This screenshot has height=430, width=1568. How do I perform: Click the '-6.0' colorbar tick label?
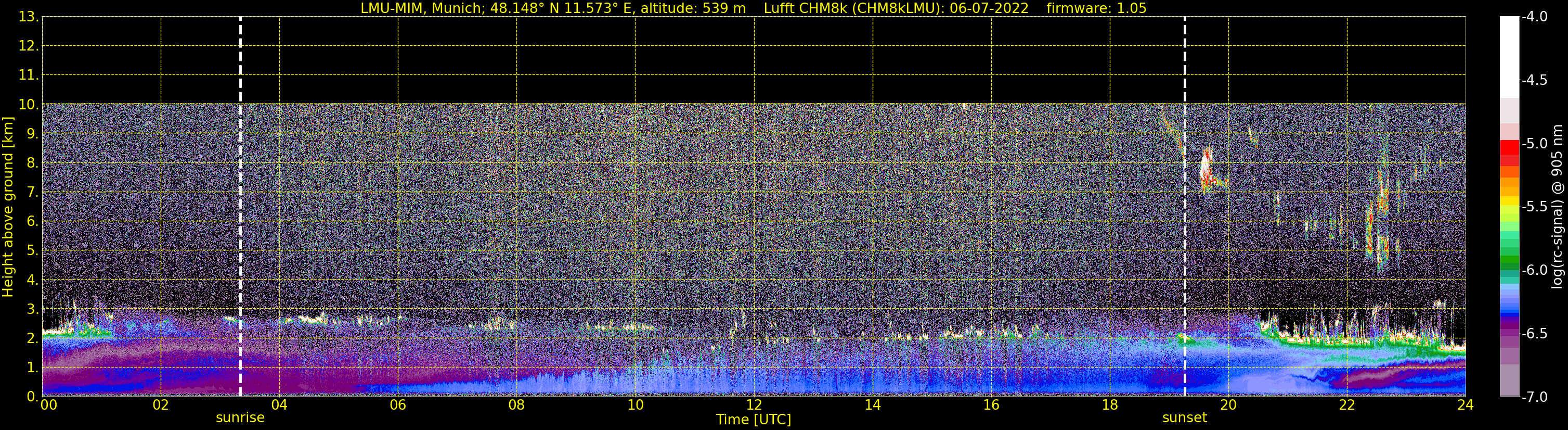point(1534,270)
